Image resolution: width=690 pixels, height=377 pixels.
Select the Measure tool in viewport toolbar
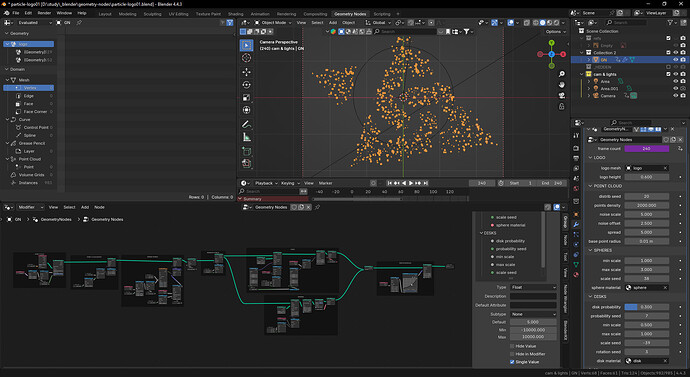pyautogui.click(x=246, y=137)
